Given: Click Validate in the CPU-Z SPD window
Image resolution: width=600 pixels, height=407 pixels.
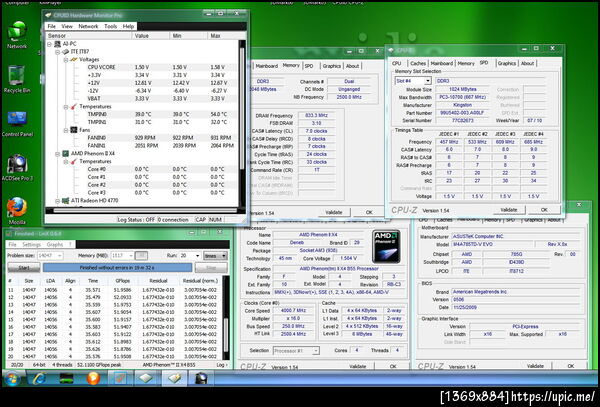Looking at the screenshot, I should coord(508,210).
